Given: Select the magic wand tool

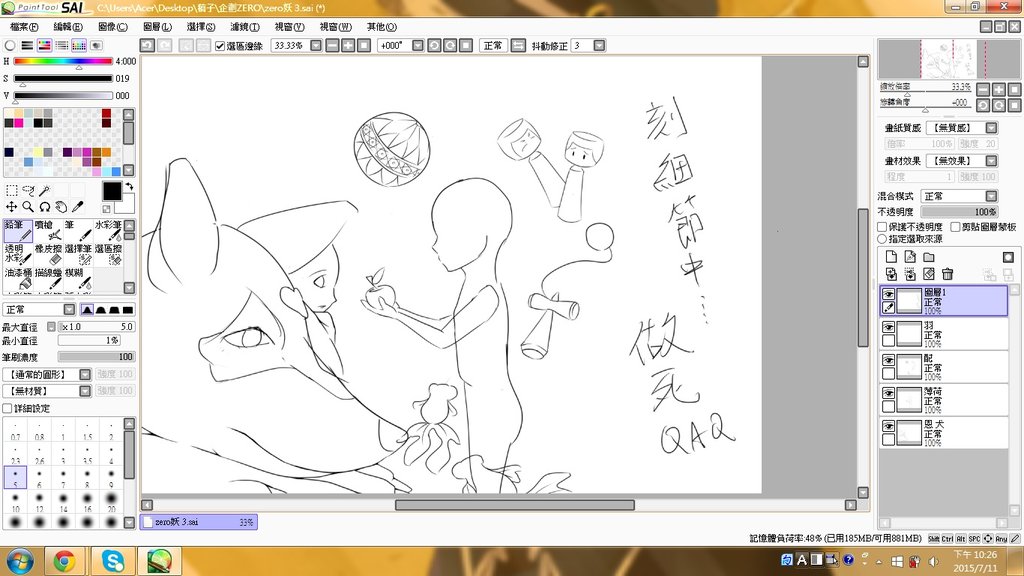Looking at the screenshot, I should 44,190.
